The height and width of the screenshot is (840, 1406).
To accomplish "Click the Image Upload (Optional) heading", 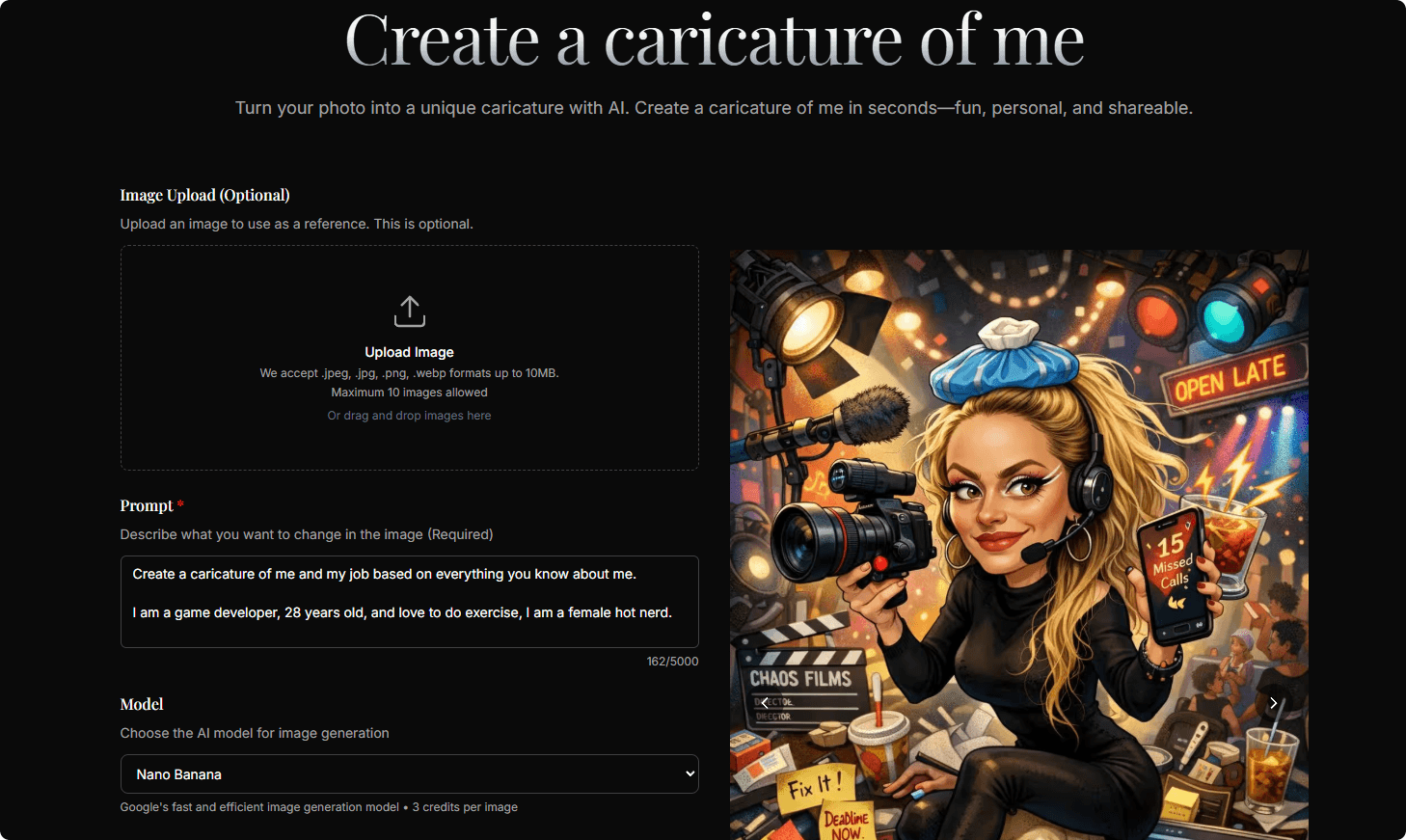I will click(x=204, y=195).
